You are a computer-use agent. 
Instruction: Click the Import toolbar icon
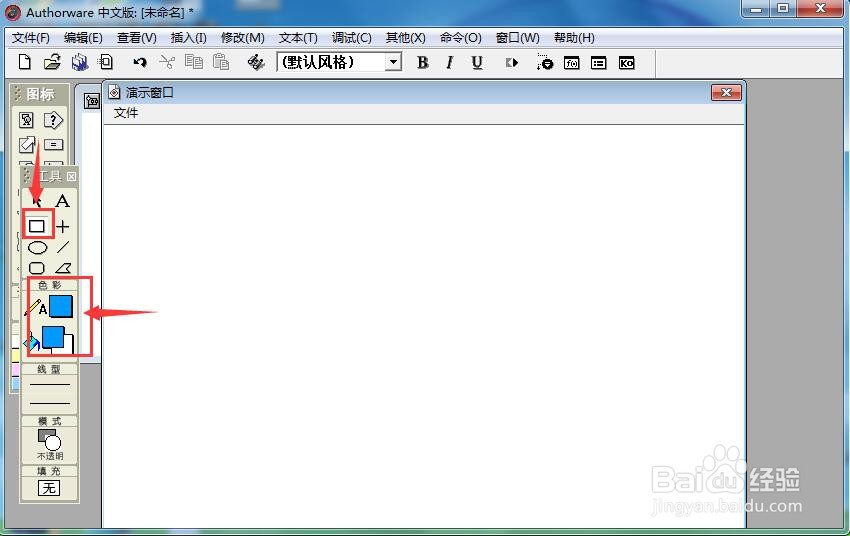(106, 62)
